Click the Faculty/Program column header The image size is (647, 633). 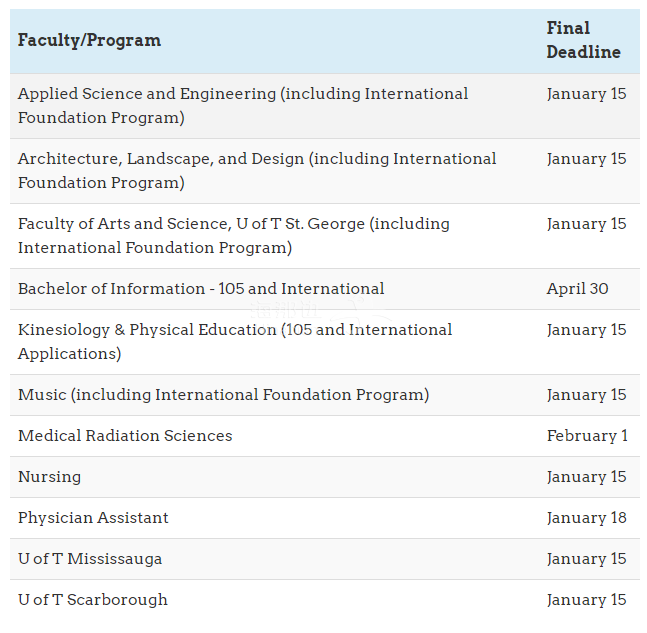[89, 41]
